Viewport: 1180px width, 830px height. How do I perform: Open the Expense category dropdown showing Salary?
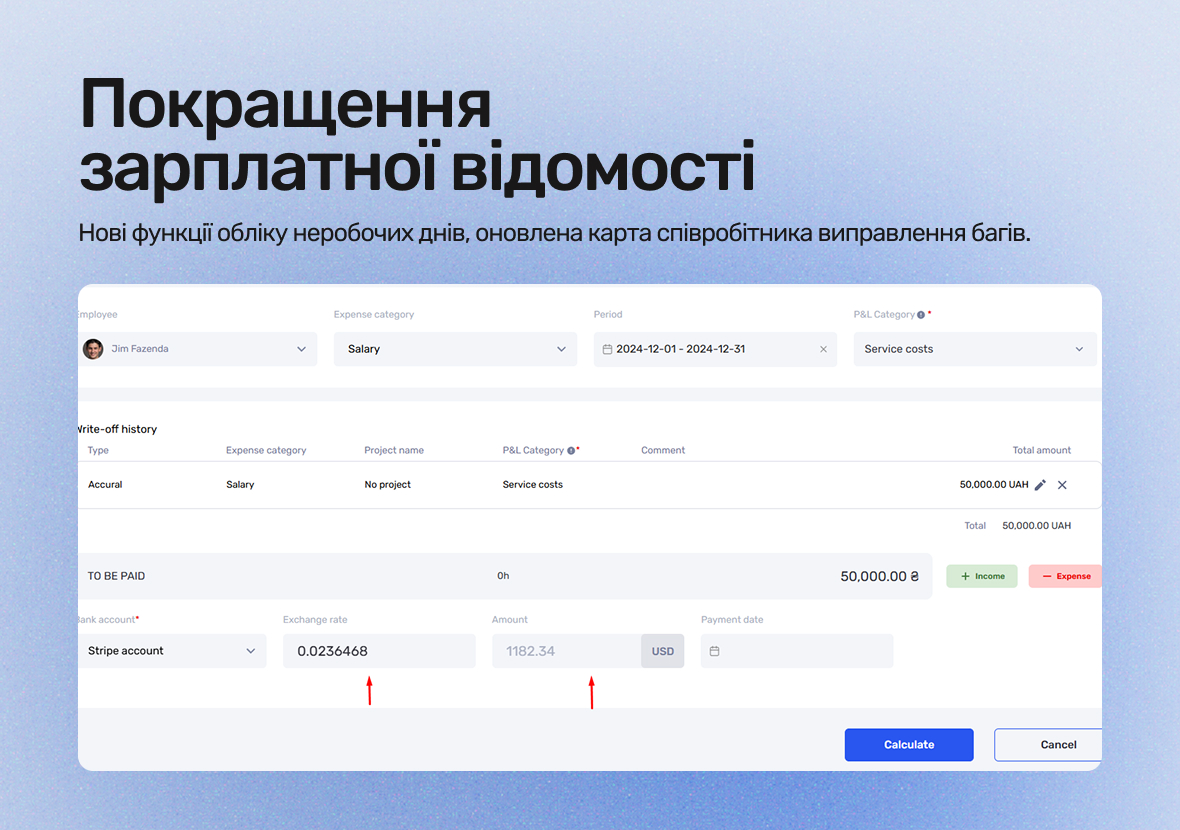(x=455, y=349)
